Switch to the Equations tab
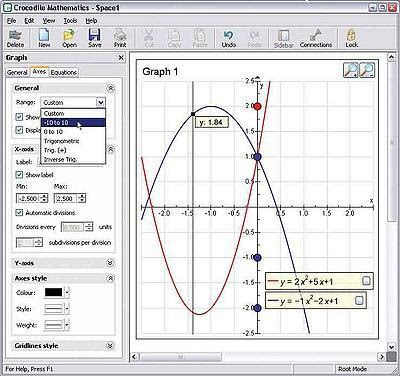Viewport: 400px width, 376px height. (63, 72)
